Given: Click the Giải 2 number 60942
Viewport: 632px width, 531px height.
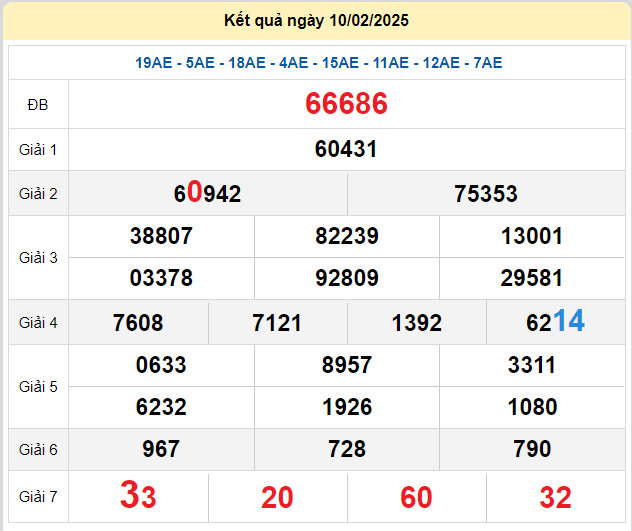Looking at the screenshot, I should pyautogui.click(x=207, y=192).
